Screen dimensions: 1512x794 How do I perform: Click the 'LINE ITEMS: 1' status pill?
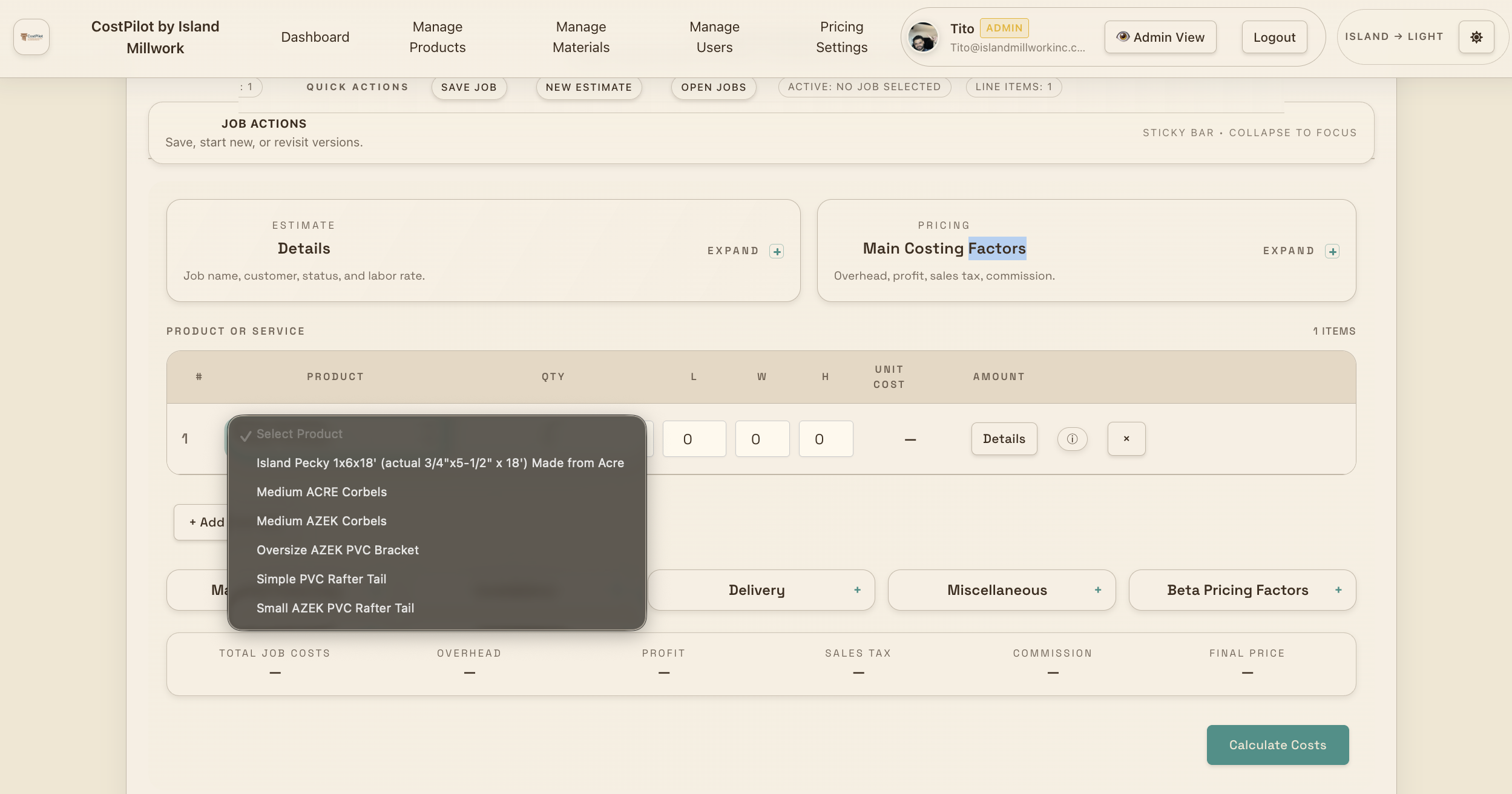[x=1014, y=87]
